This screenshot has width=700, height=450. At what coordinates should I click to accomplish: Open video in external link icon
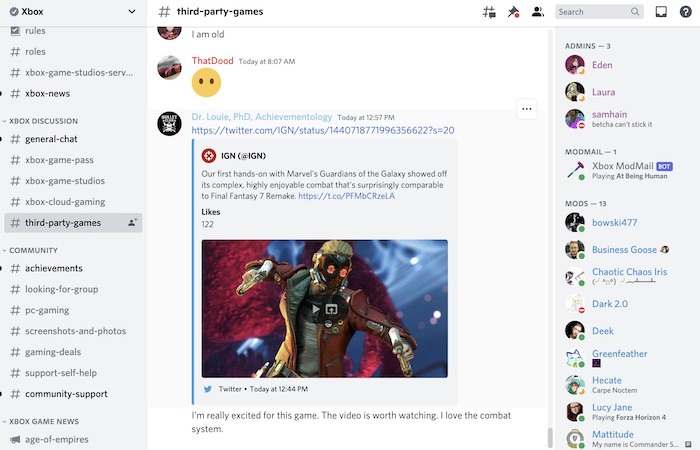[331, 308]
